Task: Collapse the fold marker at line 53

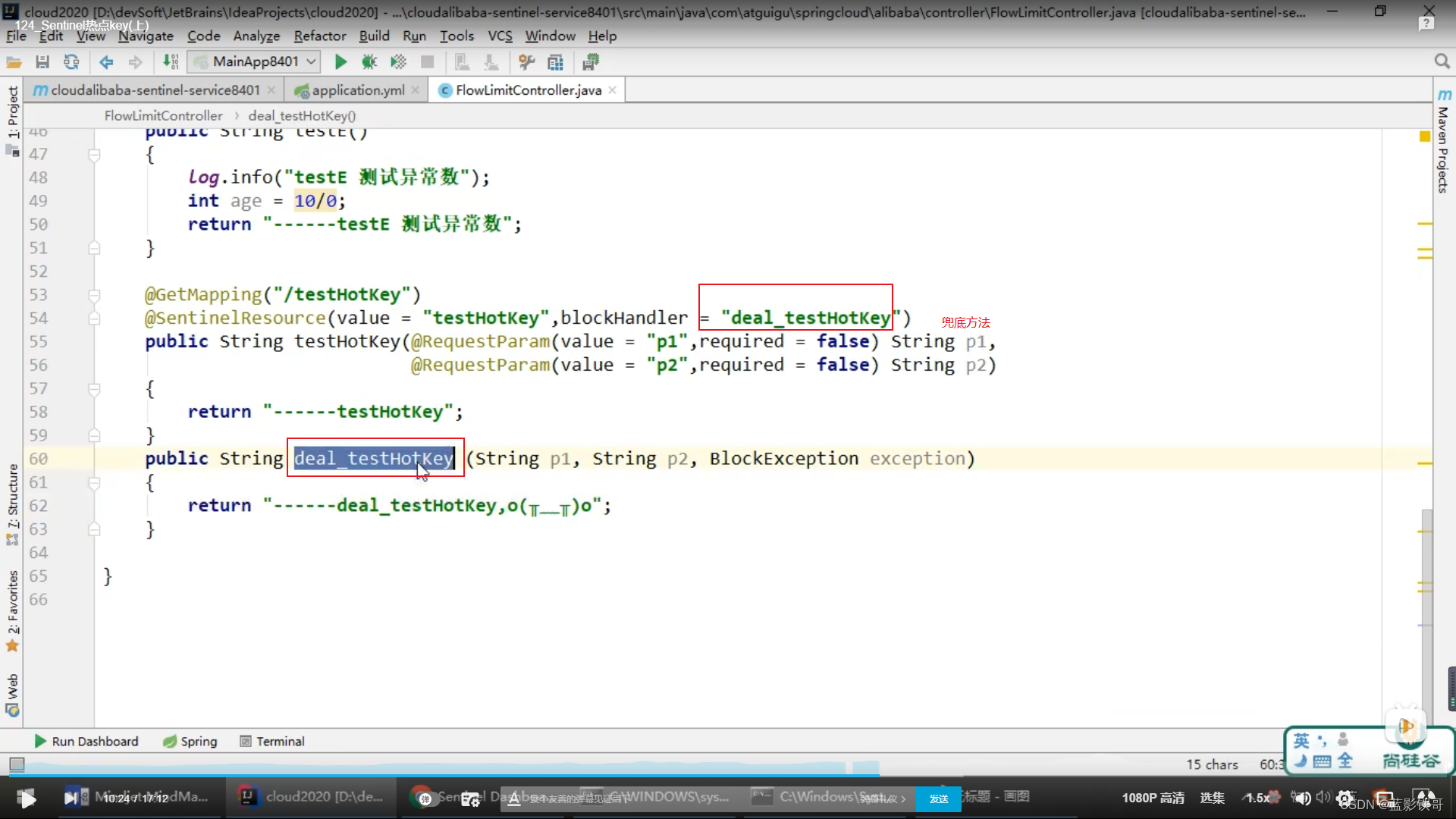Action: pos(94,295)
